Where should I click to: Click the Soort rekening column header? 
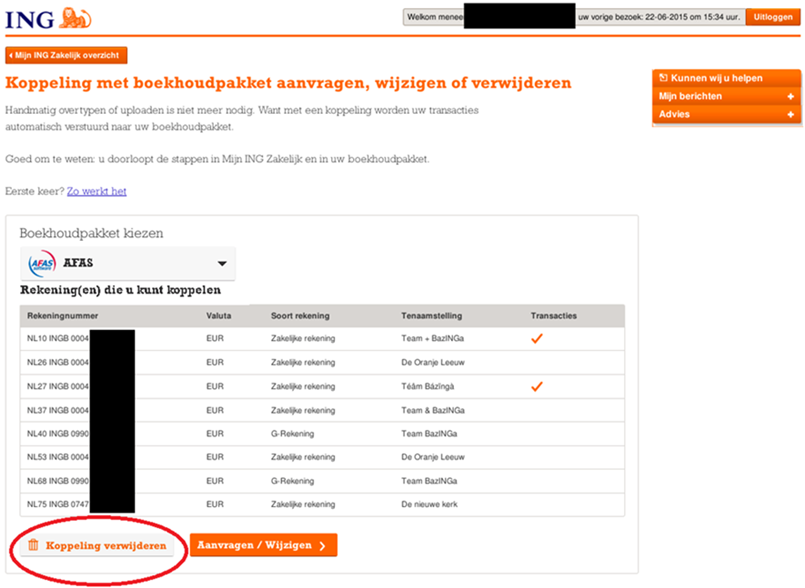click(300, 316)
